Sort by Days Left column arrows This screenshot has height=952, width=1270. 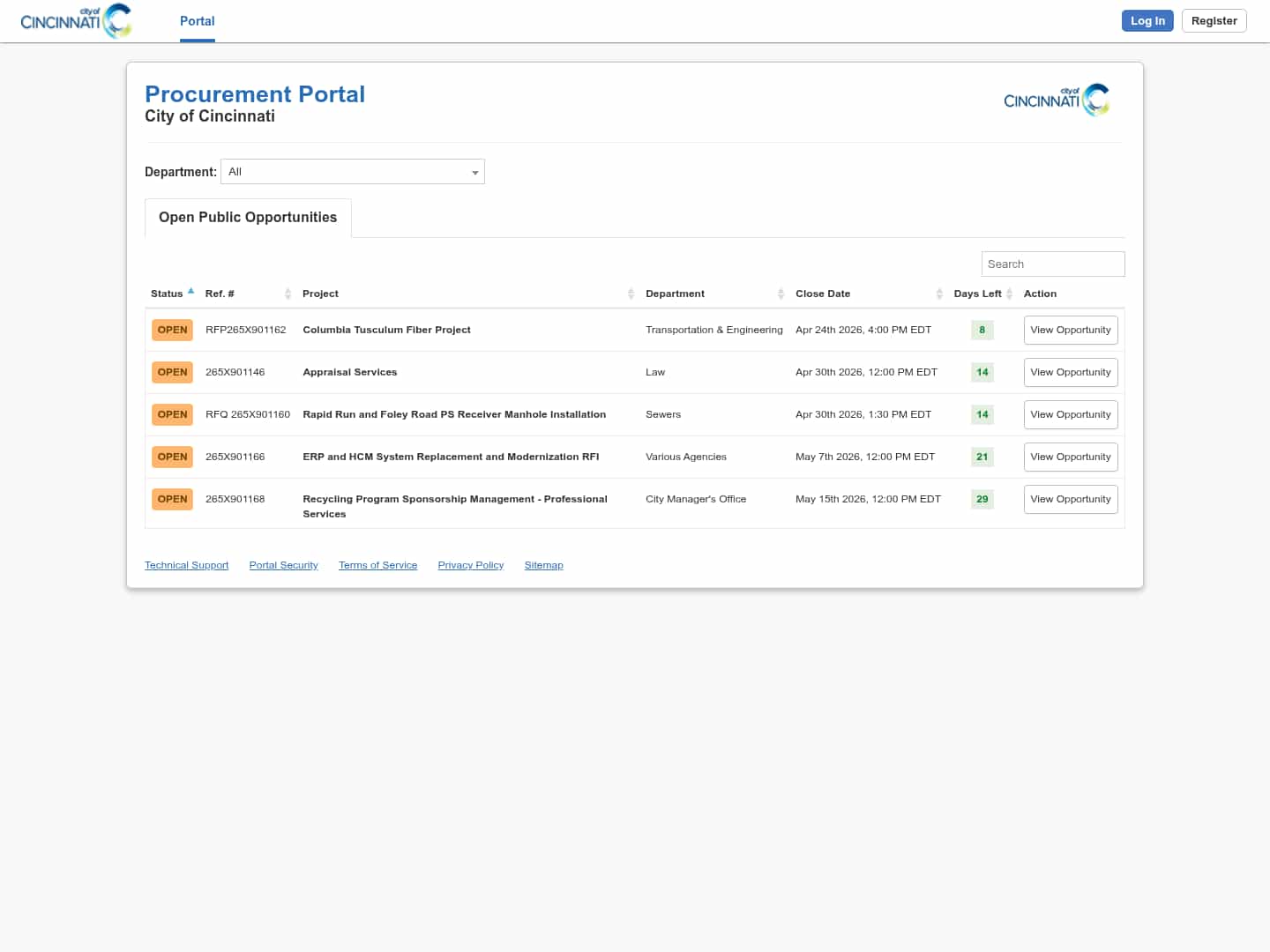[1009, 294]
